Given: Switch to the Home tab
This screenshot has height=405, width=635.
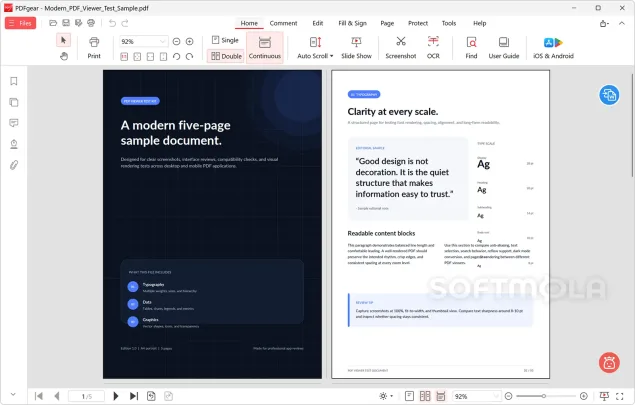Looking at the screenshot, I should coord(249,23).
